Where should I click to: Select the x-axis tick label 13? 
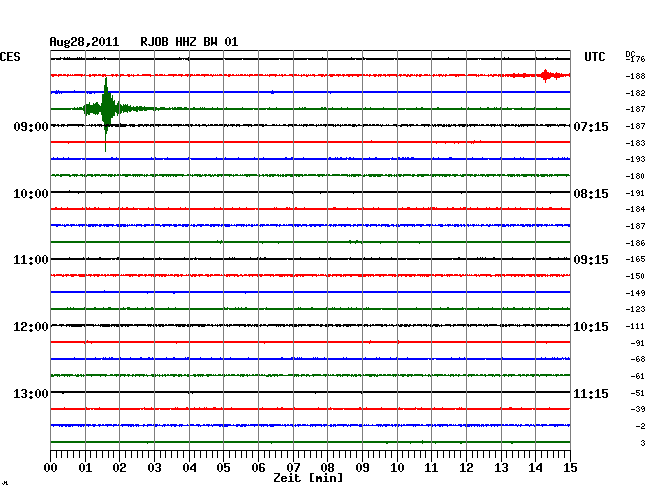pyautogui.click(x=501, y=468)
